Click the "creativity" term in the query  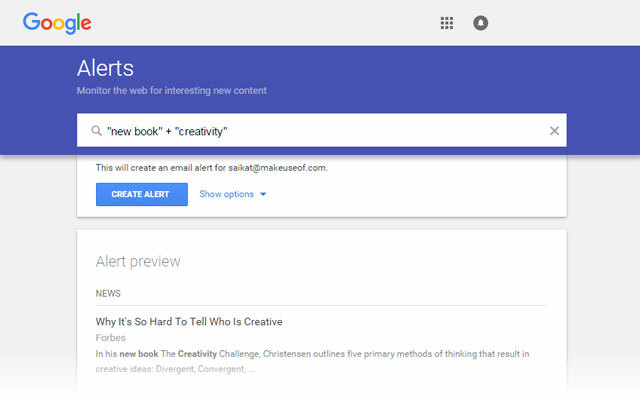201,131
